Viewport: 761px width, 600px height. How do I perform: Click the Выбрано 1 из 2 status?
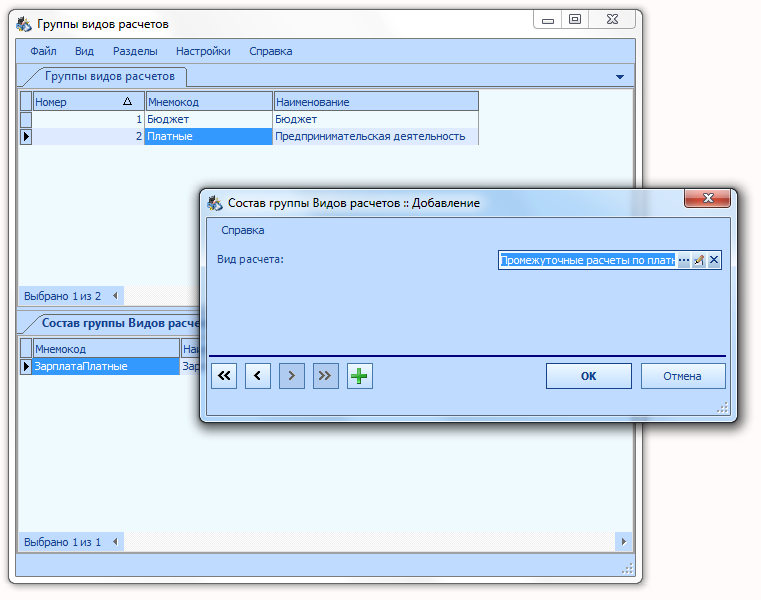63,296
